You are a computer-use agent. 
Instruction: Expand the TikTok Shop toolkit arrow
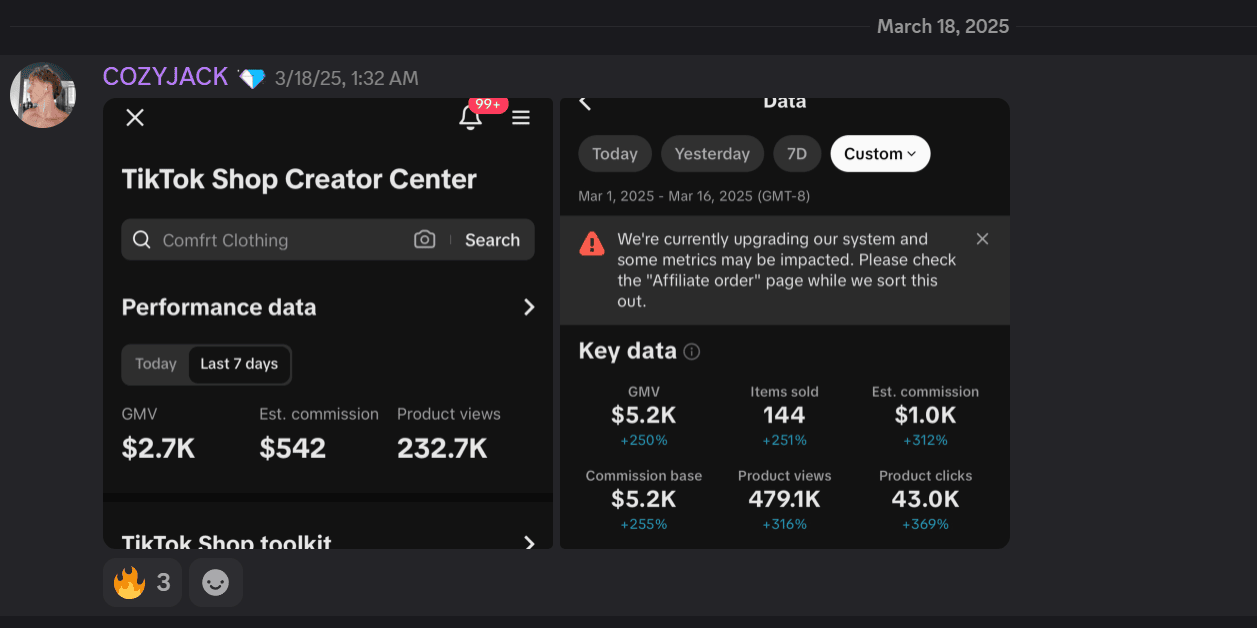pyautogui.click(x=529, y=543)
